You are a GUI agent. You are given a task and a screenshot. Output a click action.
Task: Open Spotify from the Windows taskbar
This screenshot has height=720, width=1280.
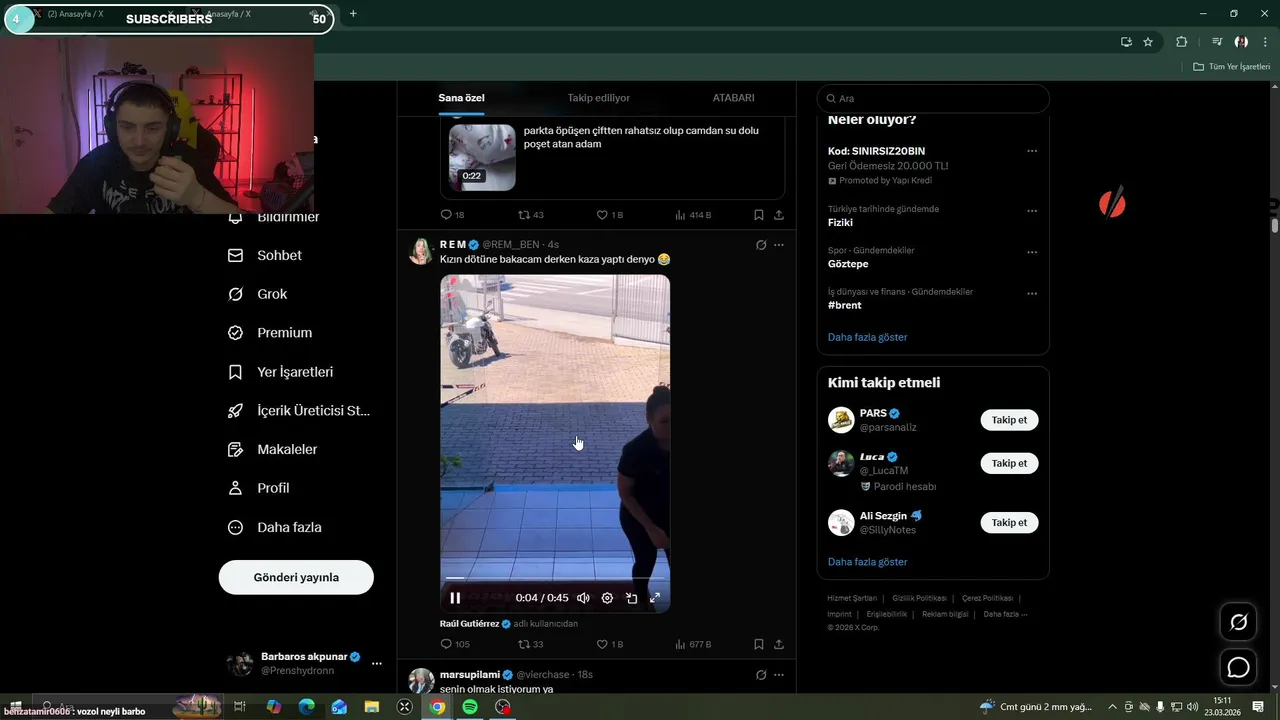click(x=470, y=707)
